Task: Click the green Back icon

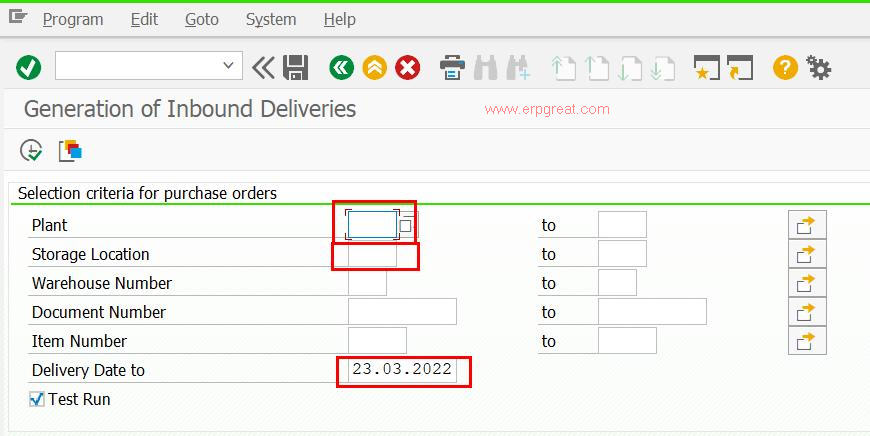Action: 341,68
